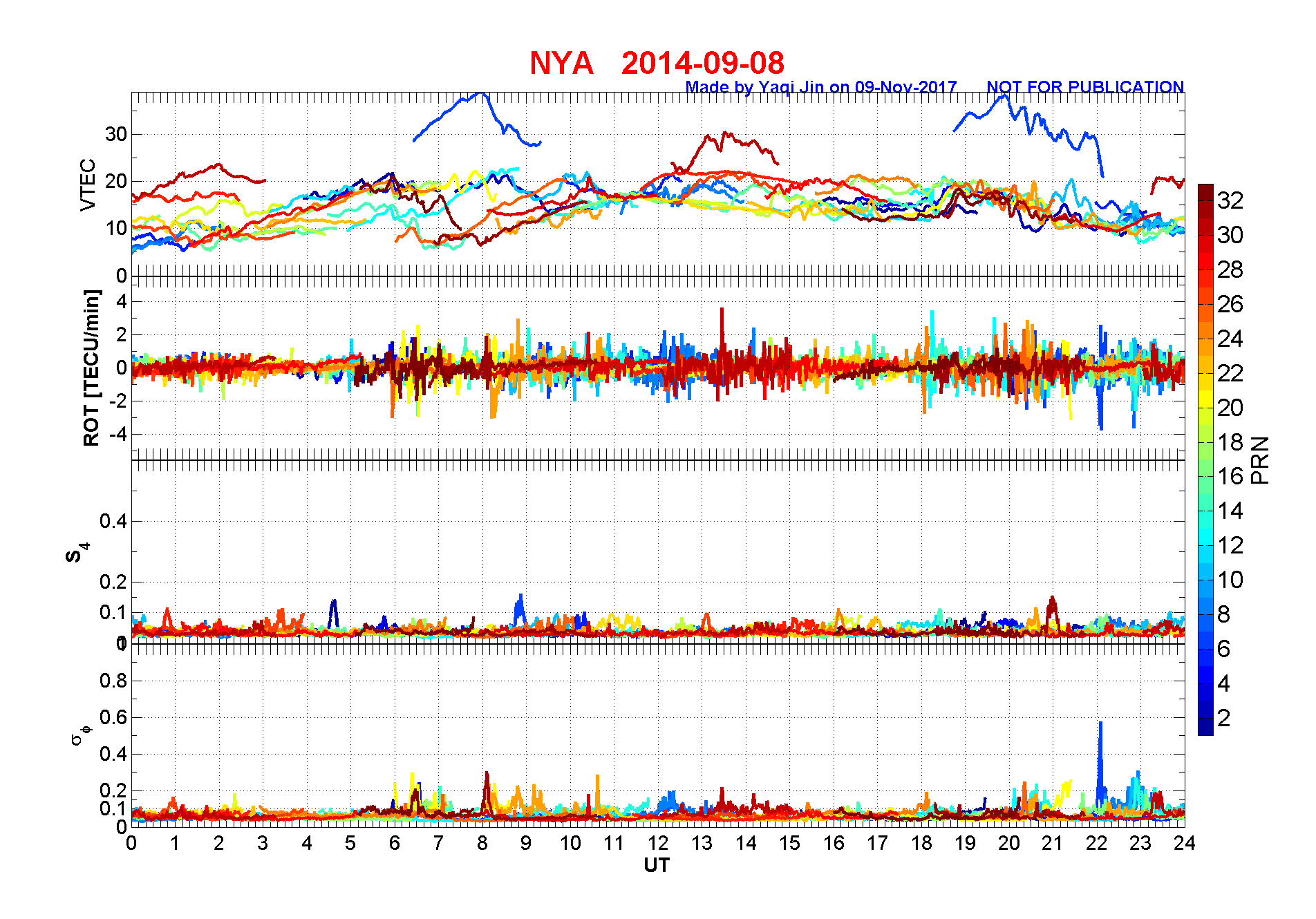Select colorbar tick label "8"

pyautogui.click(x=1224, y=614)
